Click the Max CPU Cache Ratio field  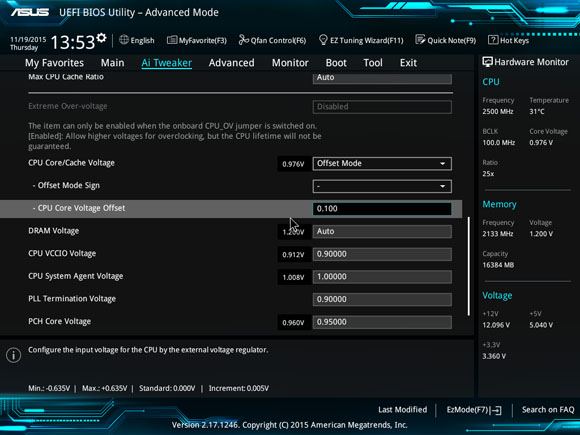(382, 78)
